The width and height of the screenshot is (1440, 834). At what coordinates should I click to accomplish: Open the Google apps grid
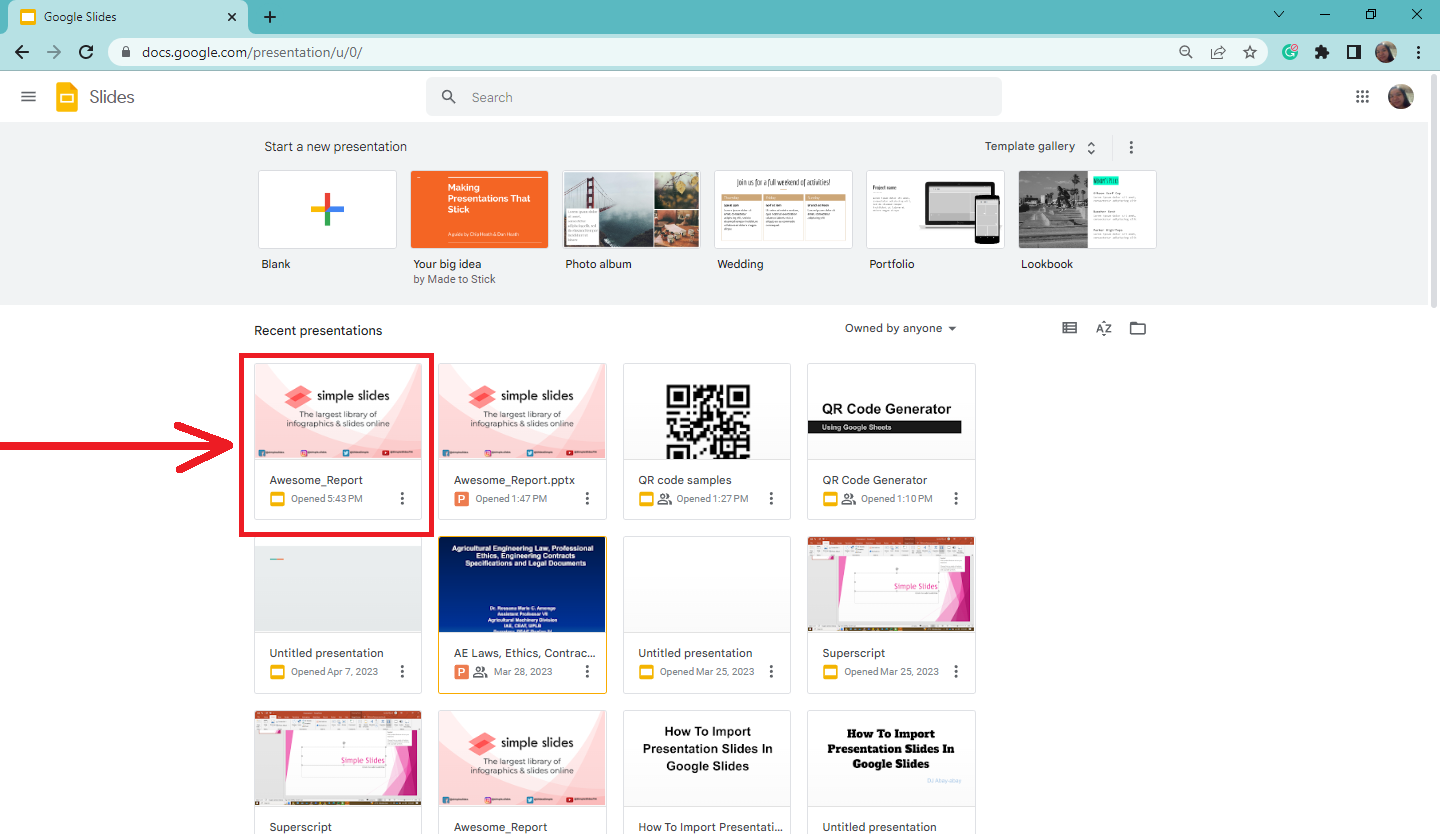pos(1362,97)
